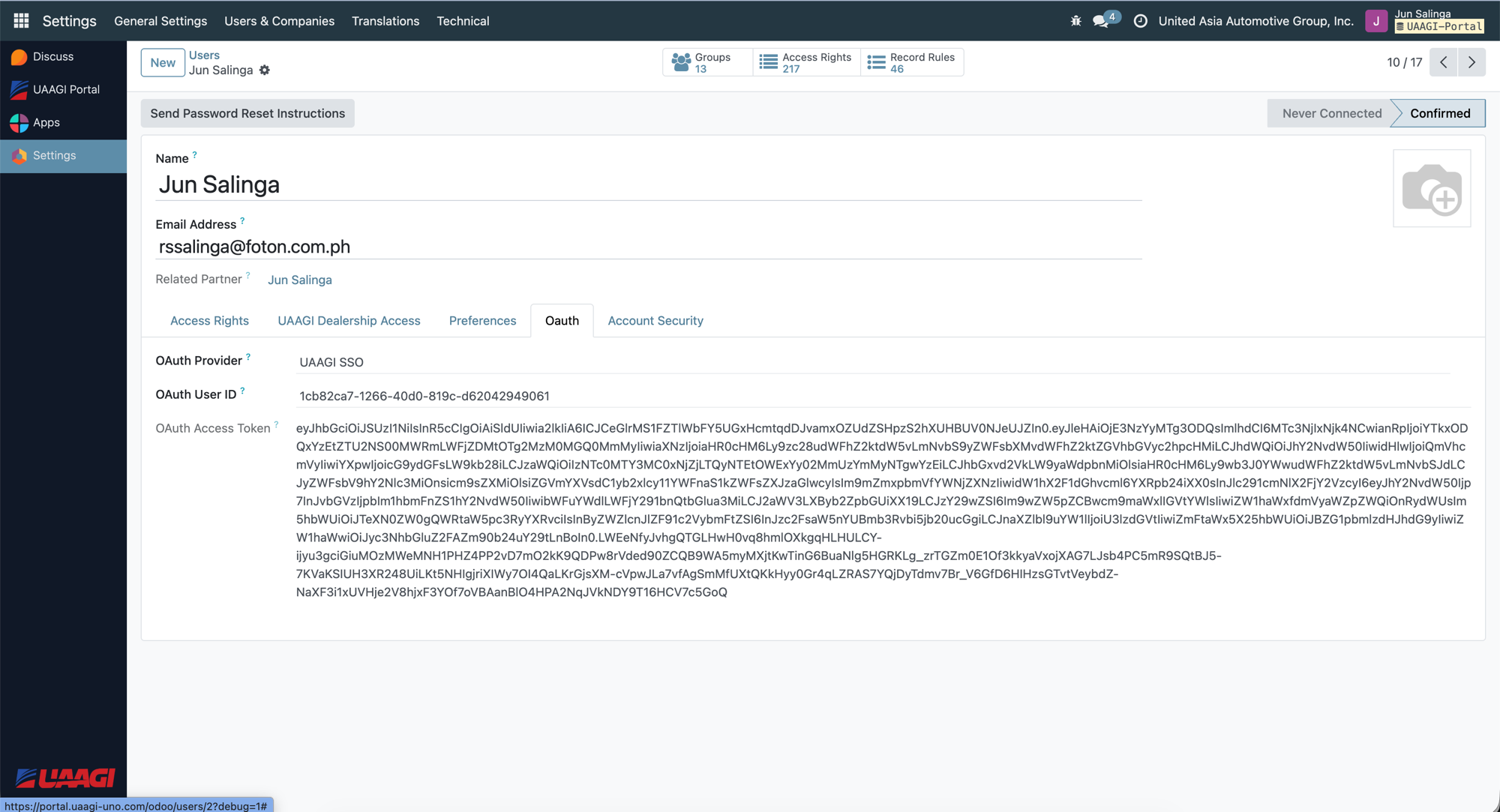The height and width of the screenshot is (812, 1500).
Task: Open the apps grid launcher
Action: (20, 20)
